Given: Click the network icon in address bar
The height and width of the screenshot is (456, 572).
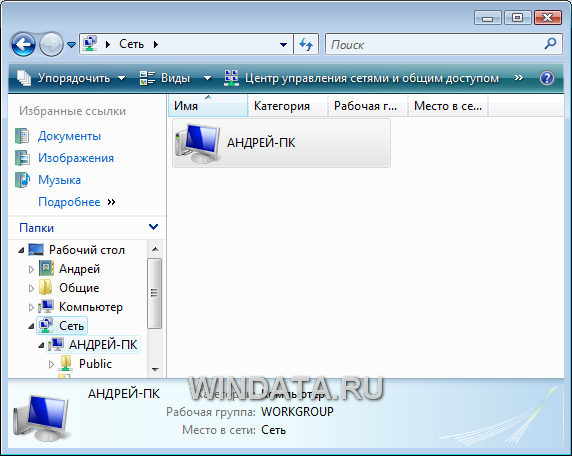Looking at the screenshot, I should (90, 44).
